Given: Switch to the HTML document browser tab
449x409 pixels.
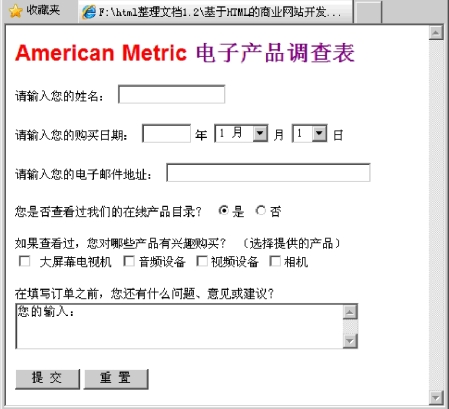Looking at the screenshot, I should click(x=216, y=12).
